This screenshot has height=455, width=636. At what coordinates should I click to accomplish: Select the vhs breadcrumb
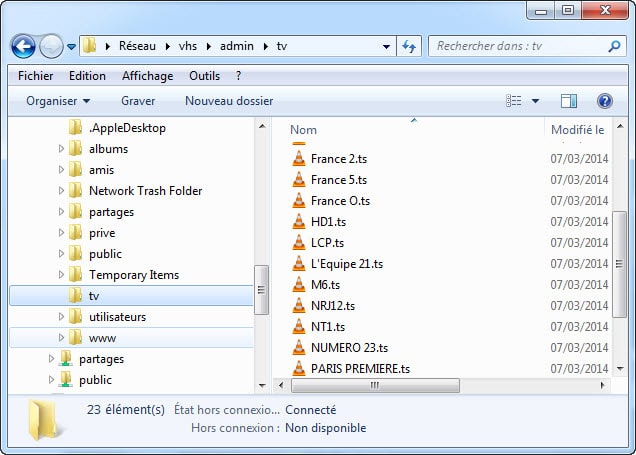188,46
